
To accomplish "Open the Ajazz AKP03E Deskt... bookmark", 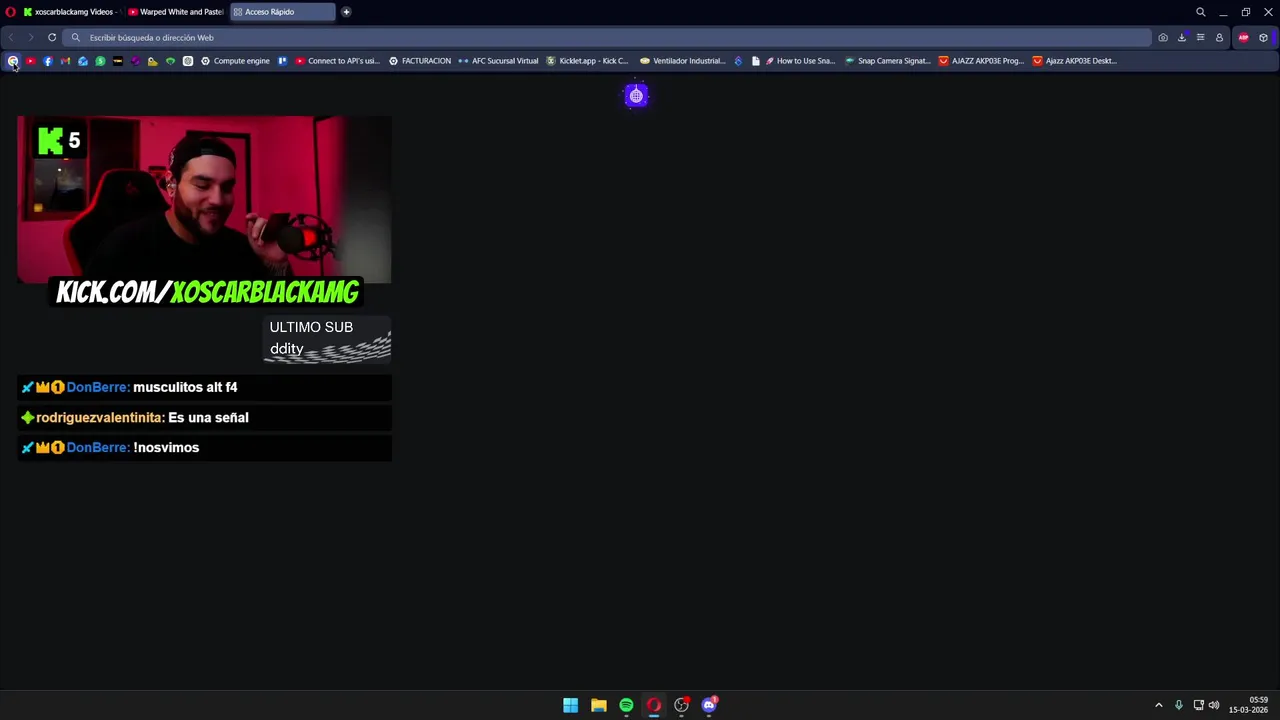I will (1074, 61).
